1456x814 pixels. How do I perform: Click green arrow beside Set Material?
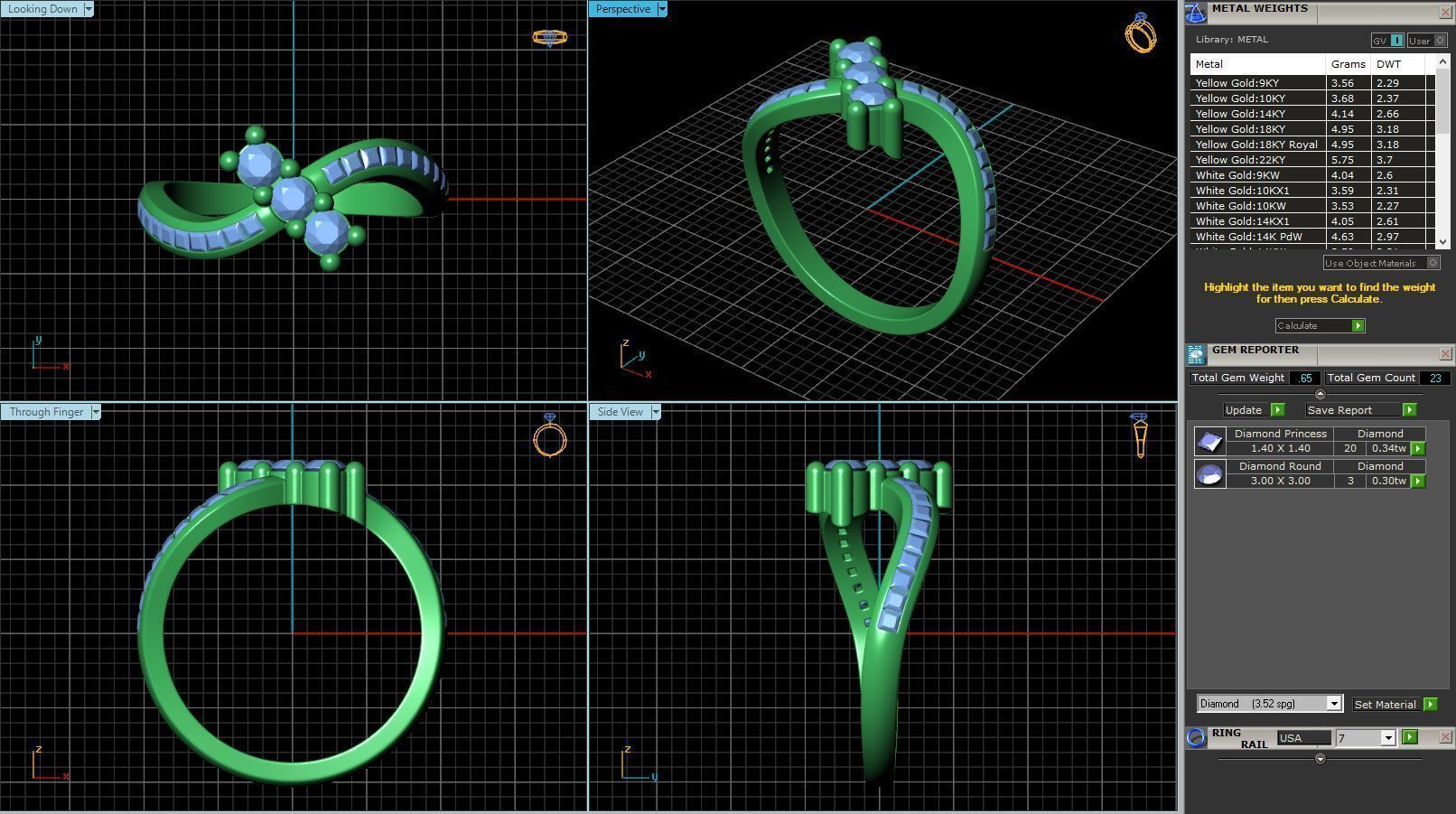tap(1430, 704)
